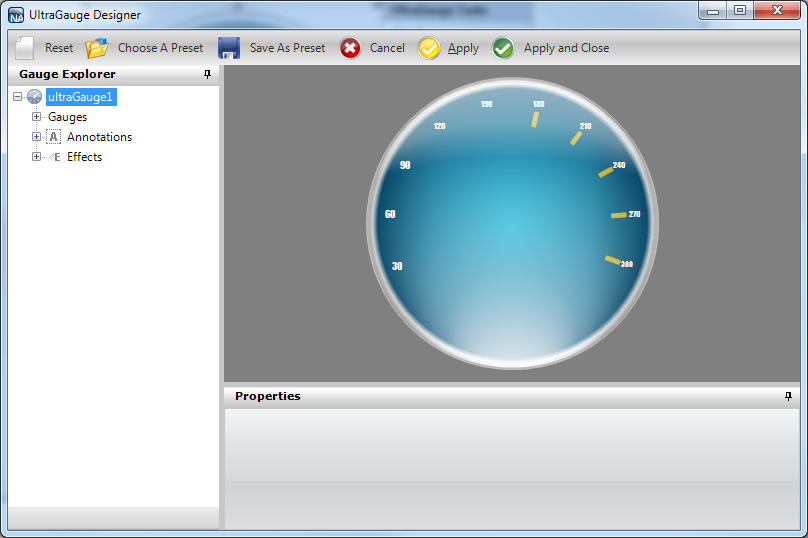The image size is (808, 538).
Task: Click the Annotations 'A' icon
Action: point(54,137)
